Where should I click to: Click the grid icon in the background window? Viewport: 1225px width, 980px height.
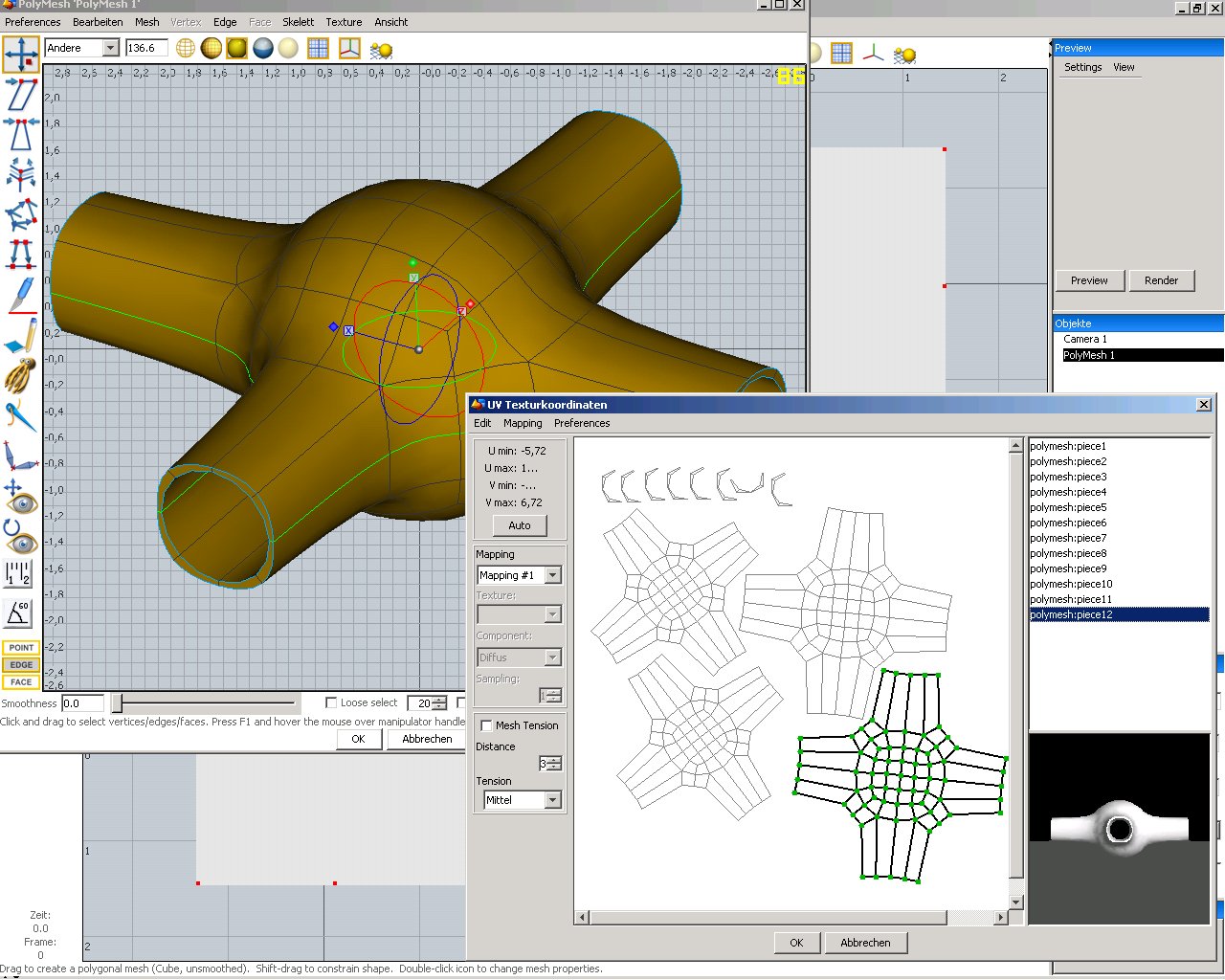pos(841,54)
